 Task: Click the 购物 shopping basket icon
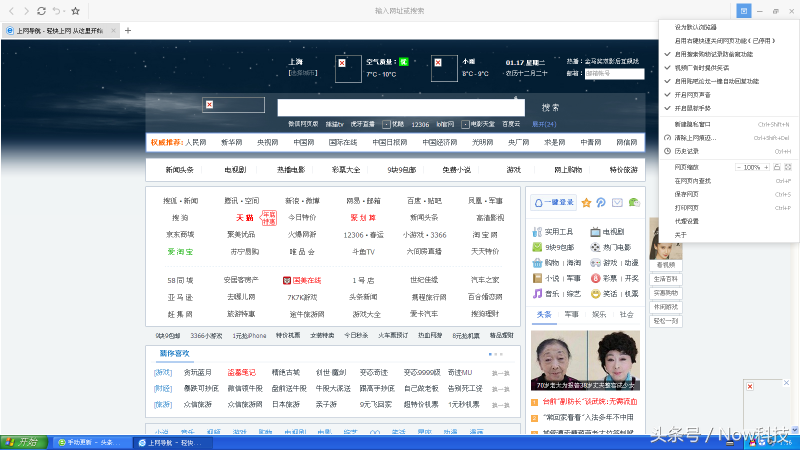coord(537,263)
